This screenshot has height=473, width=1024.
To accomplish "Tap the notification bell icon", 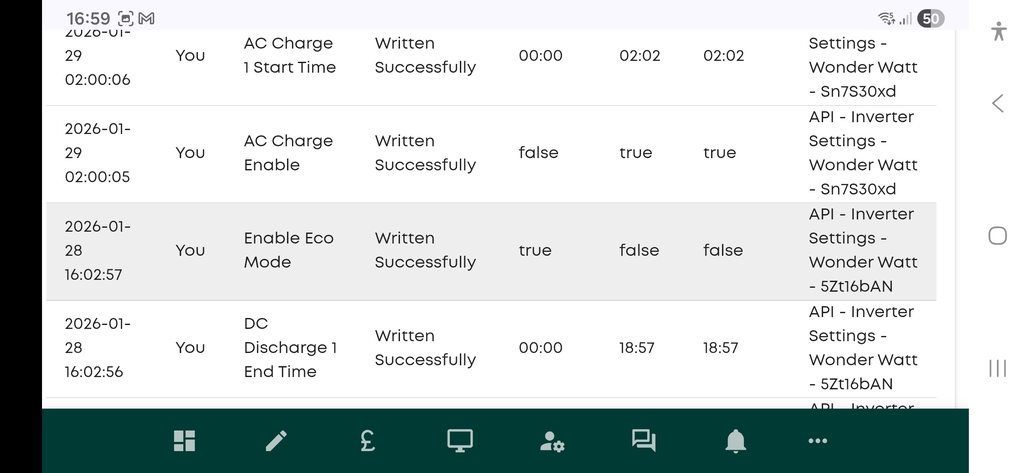I will point(736,441).
